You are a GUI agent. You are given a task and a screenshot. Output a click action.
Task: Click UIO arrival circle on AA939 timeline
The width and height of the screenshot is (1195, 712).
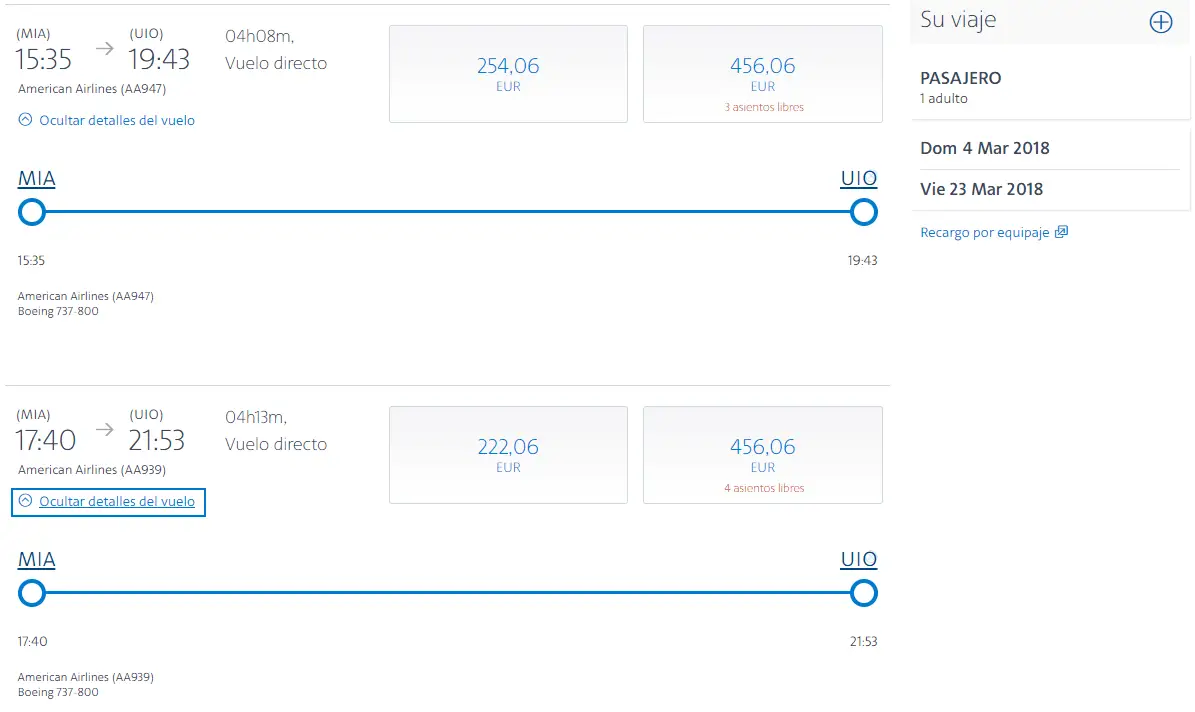(863, 593)
